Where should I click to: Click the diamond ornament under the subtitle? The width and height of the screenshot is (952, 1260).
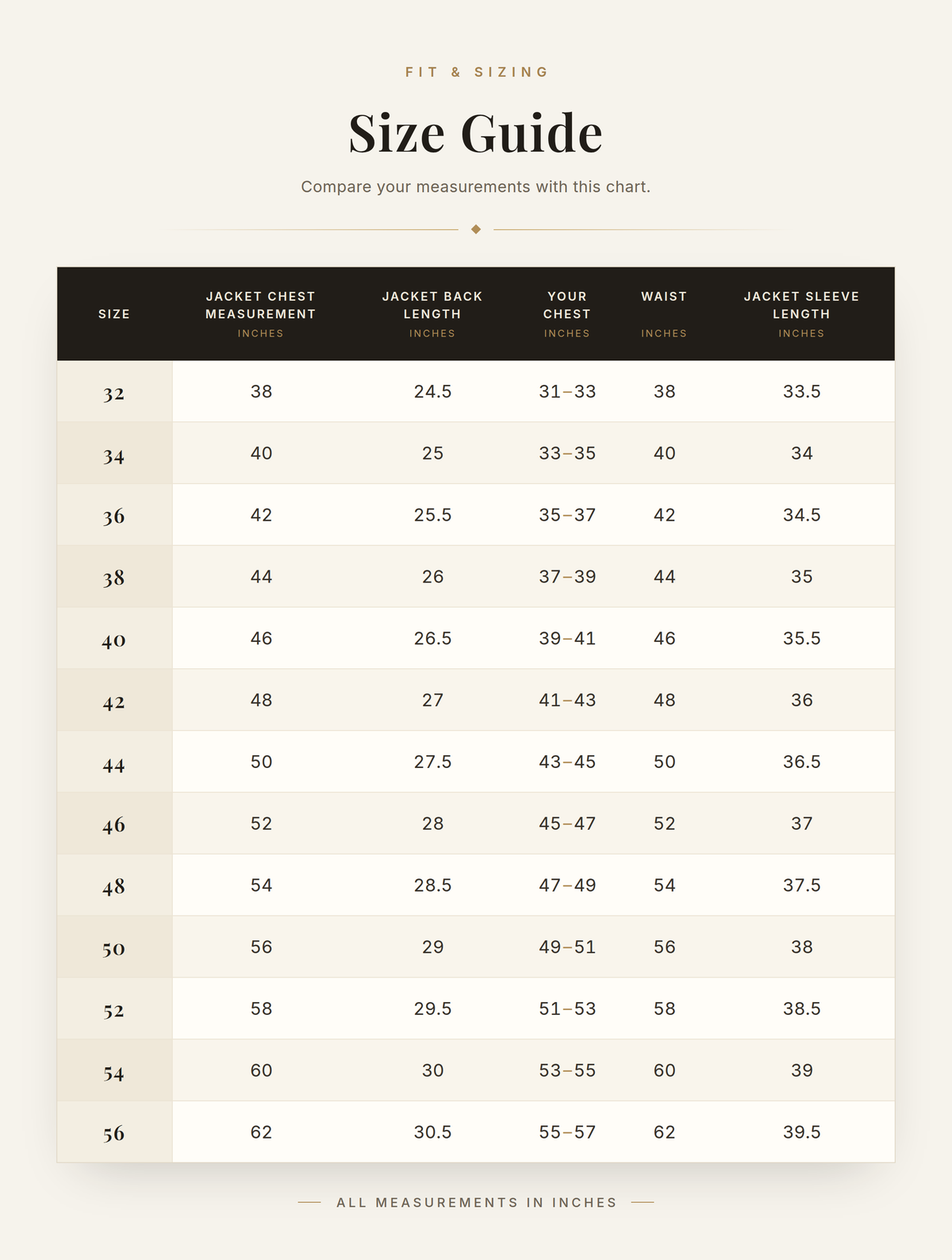pyautogui.click(x=476, y=229)
